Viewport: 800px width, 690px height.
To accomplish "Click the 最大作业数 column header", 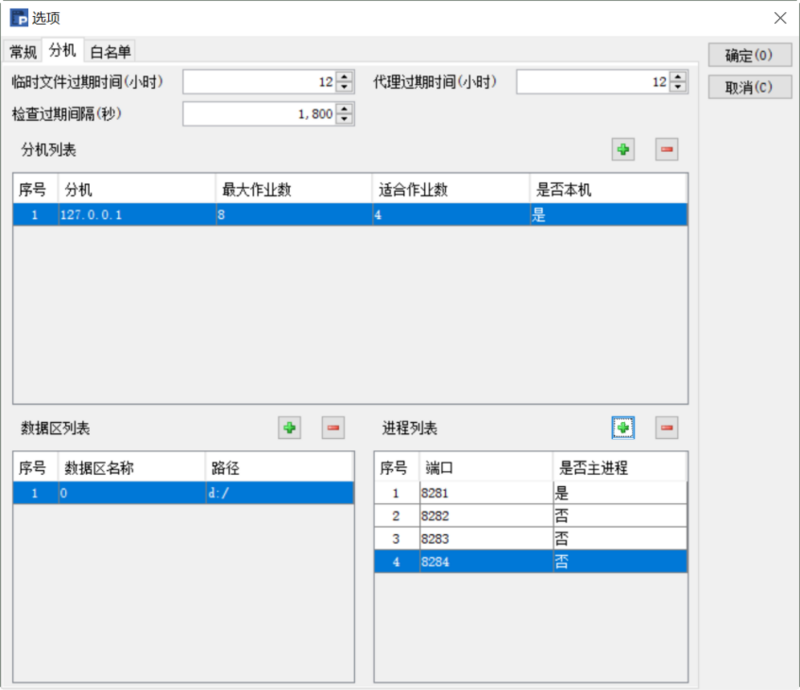I will (294, 189).
